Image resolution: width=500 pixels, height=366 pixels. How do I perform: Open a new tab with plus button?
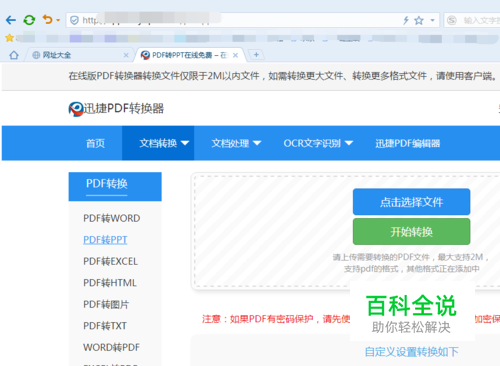256,55
